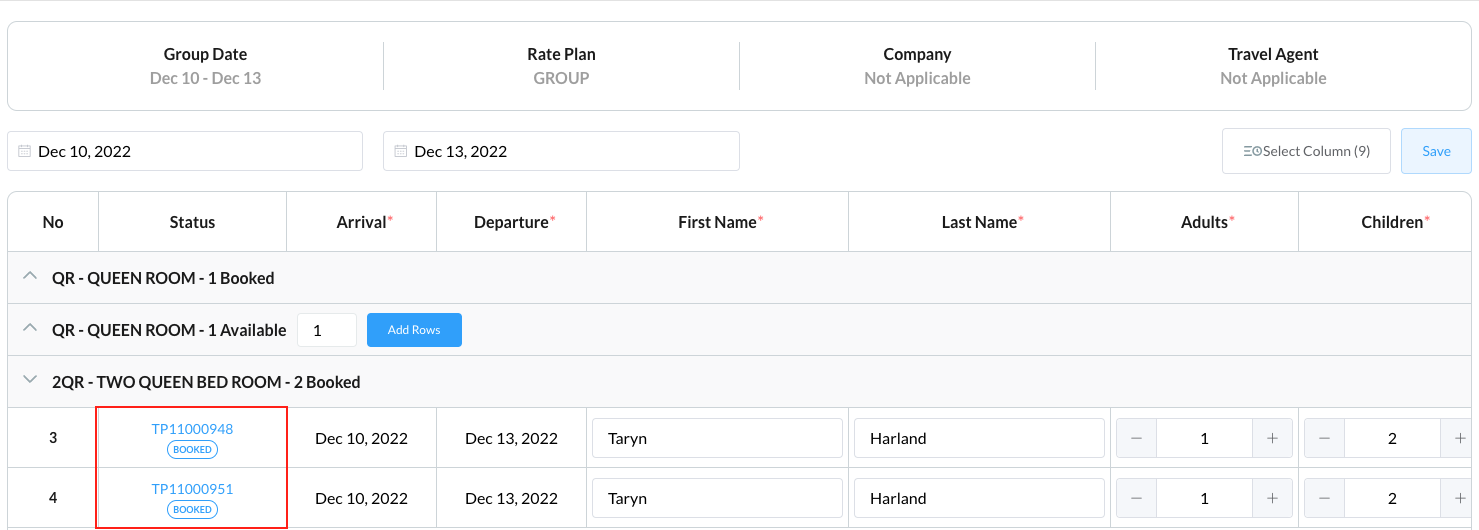The height and width of the screenshot is (530, 1479).
Task: Edit Last Name field in row 4
Action: 979,498
